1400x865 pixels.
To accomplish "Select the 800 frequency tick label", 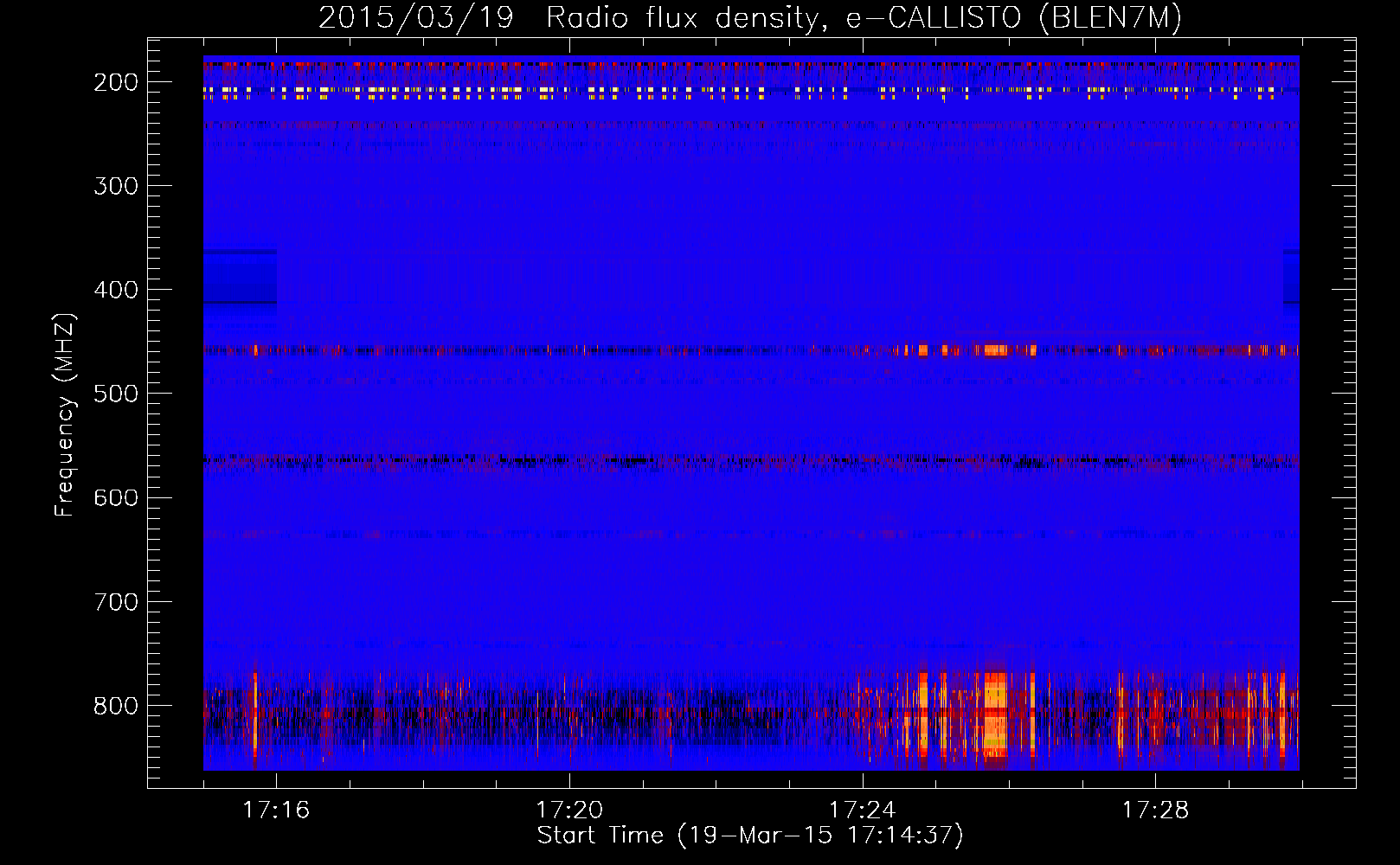I will (116, 705).
